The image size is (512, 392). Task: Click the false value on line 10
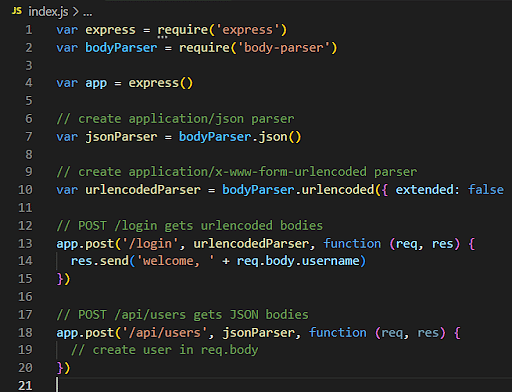coord(486,190)
